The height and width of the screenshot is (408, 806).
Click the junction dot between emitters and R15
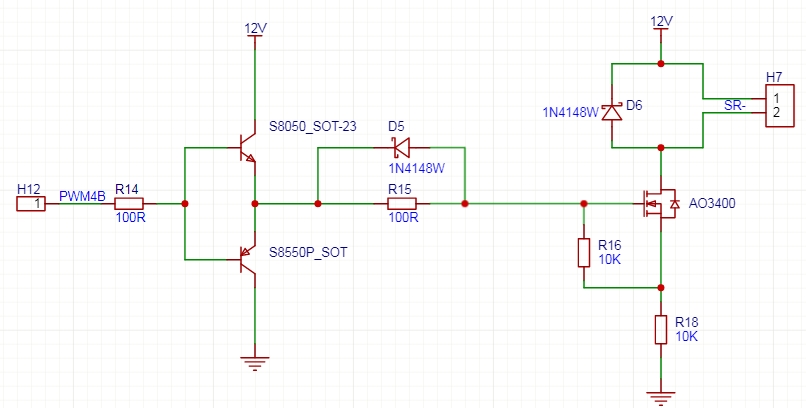[318, 204]
